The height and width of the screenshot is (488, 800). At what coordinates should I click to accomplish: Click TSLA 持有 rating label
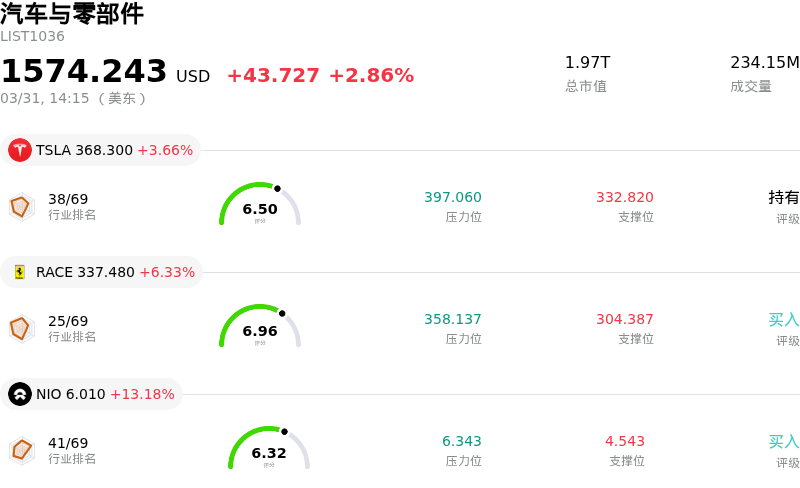pos(784,197)
